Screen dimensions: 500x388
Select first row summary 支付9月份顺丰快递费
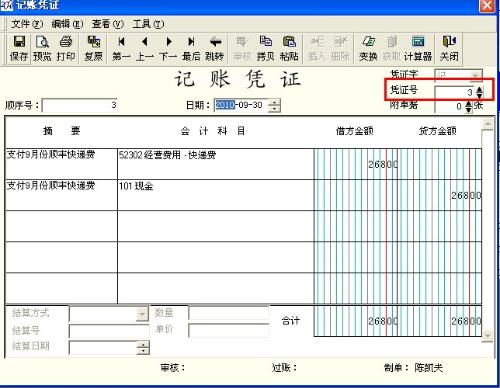51,155
